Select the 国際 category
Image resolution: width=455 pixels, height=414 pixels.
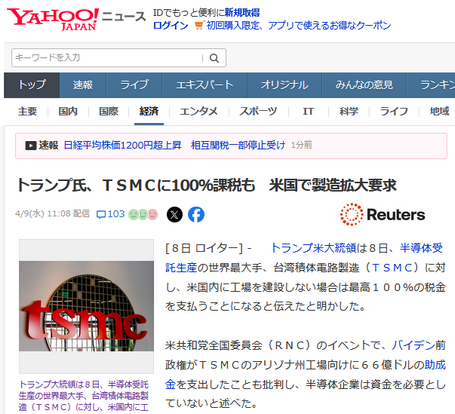click(x=109, y=111)
